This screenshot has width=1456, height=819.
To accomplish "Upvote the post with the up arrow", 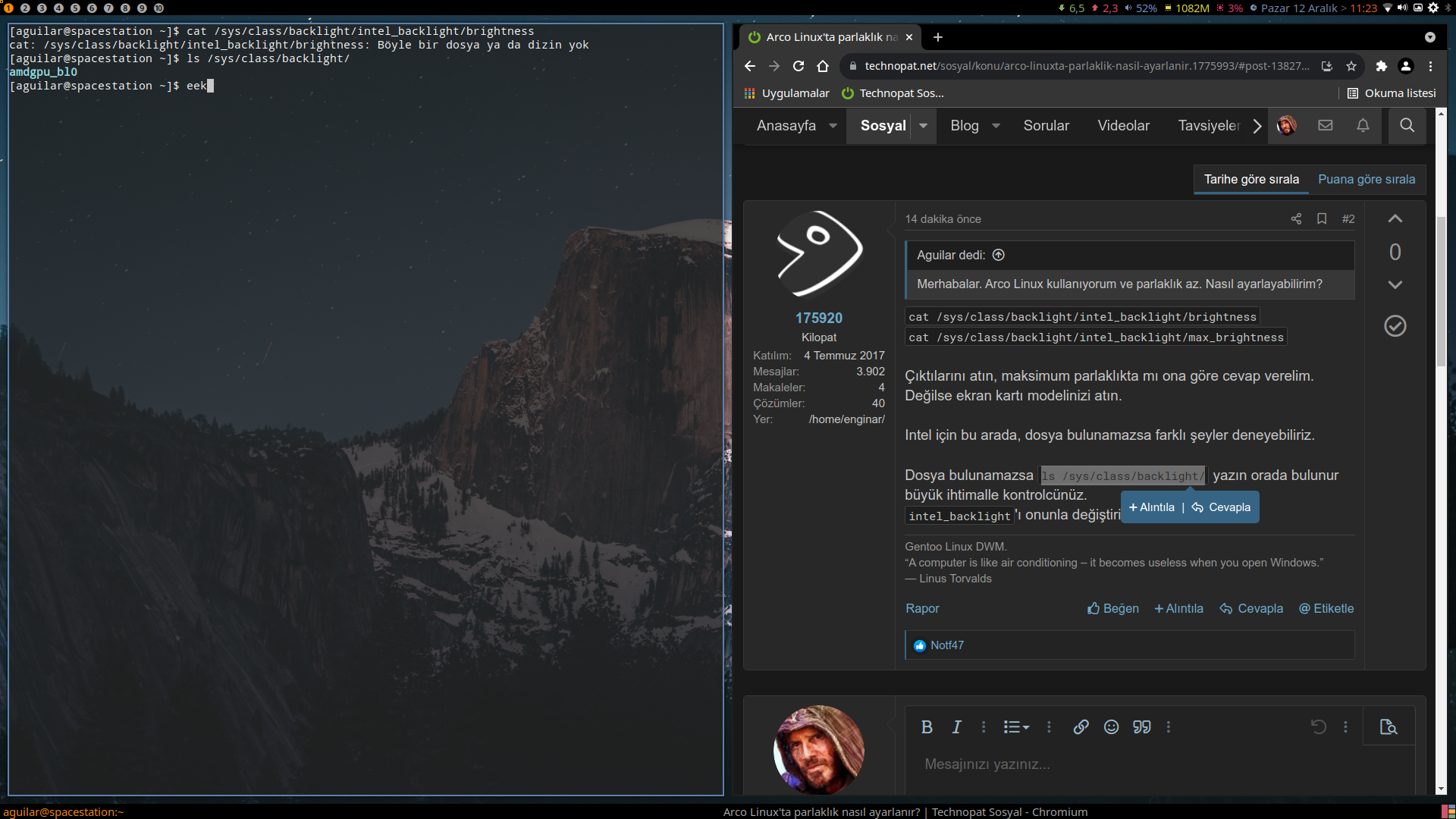I will point(1395,218).
